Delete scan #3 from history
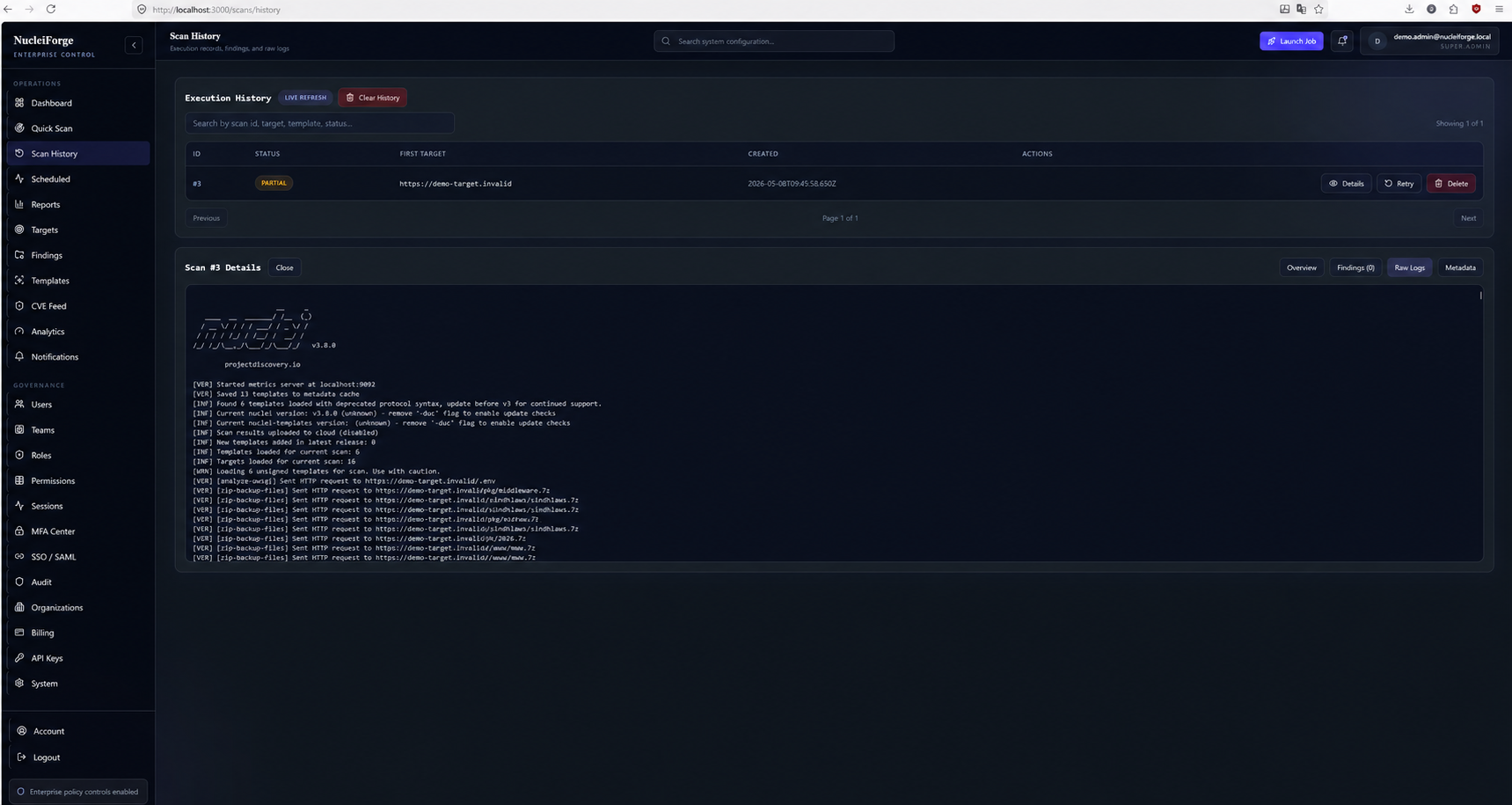 (1450, 183)
